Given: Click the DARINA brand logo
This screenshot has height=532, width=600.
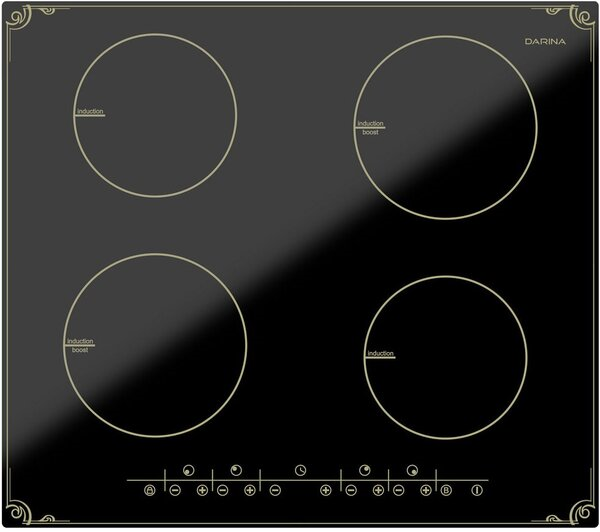Looking at the screenshot, I should [x=545, y=41].
